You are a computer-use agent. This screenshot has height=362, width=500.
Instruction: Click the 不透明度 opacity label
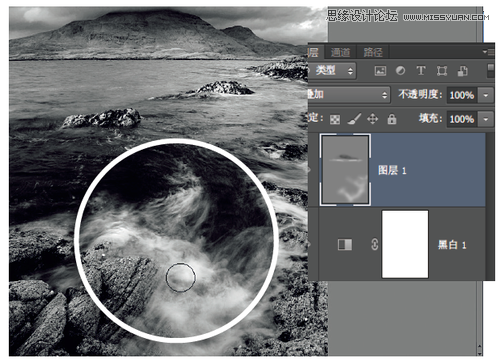pos(420,95)
